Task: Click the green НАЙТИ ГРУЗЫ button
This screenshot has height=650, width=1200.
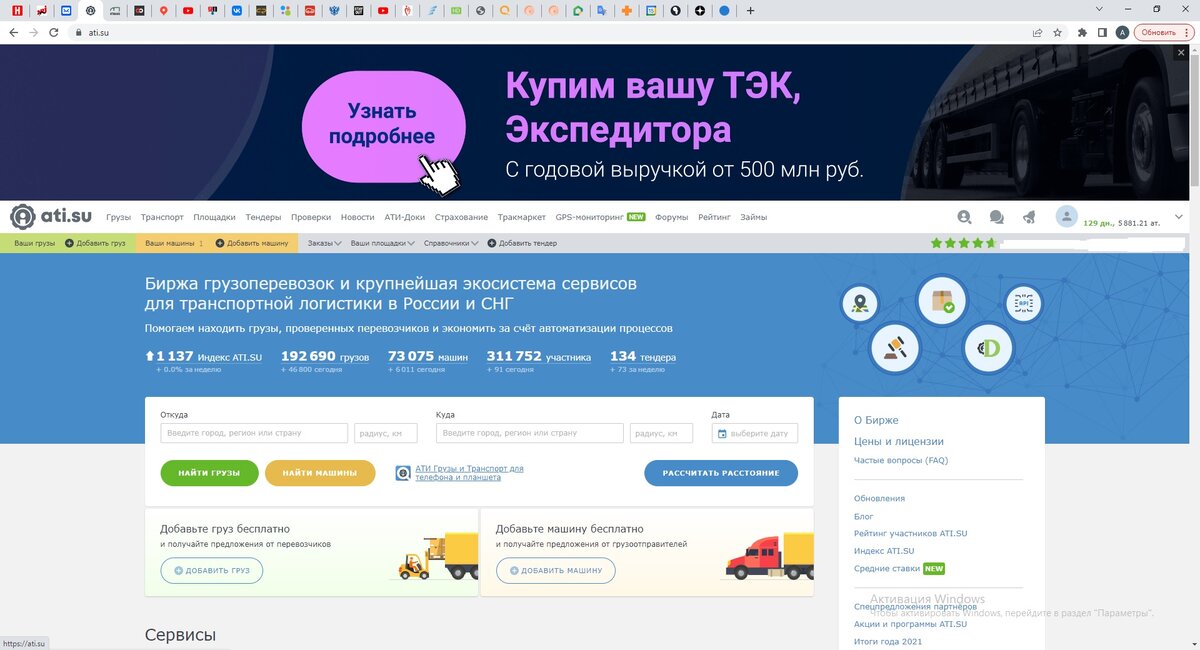Action: 209,473
